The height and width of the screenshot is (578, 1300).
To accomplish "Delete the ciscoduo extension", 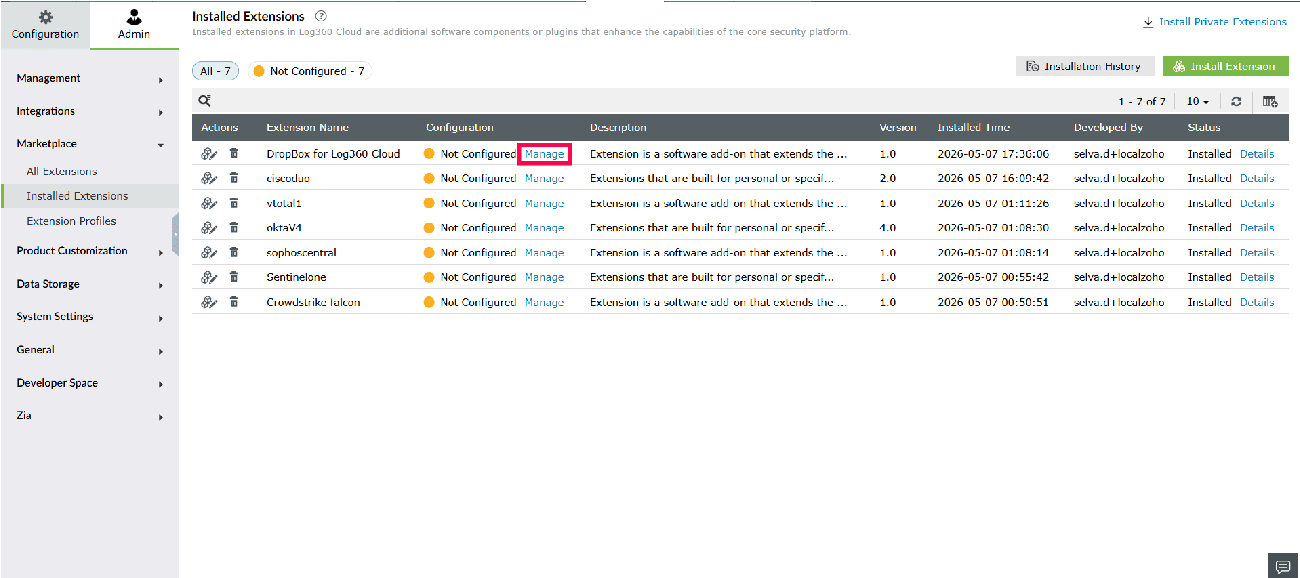I will pos(234,178).
